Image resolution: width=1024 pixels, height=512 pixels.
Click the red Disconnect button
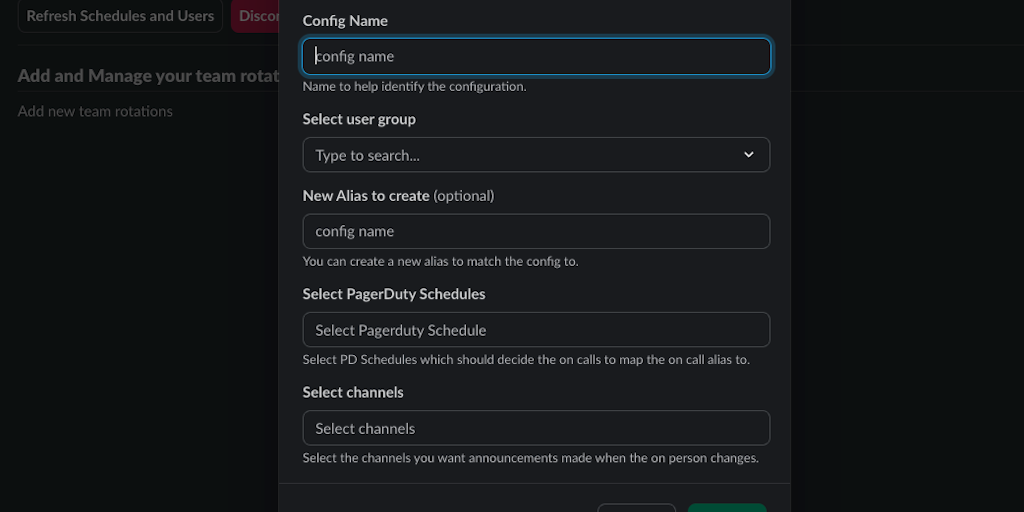255,16
